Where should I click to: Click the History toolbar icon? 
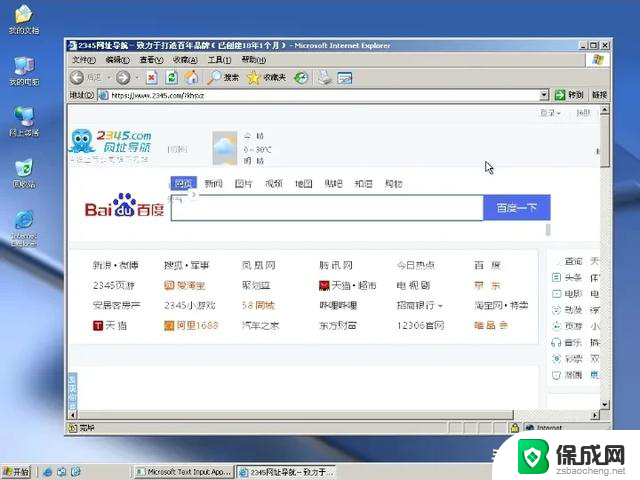(x=301, y=78)
